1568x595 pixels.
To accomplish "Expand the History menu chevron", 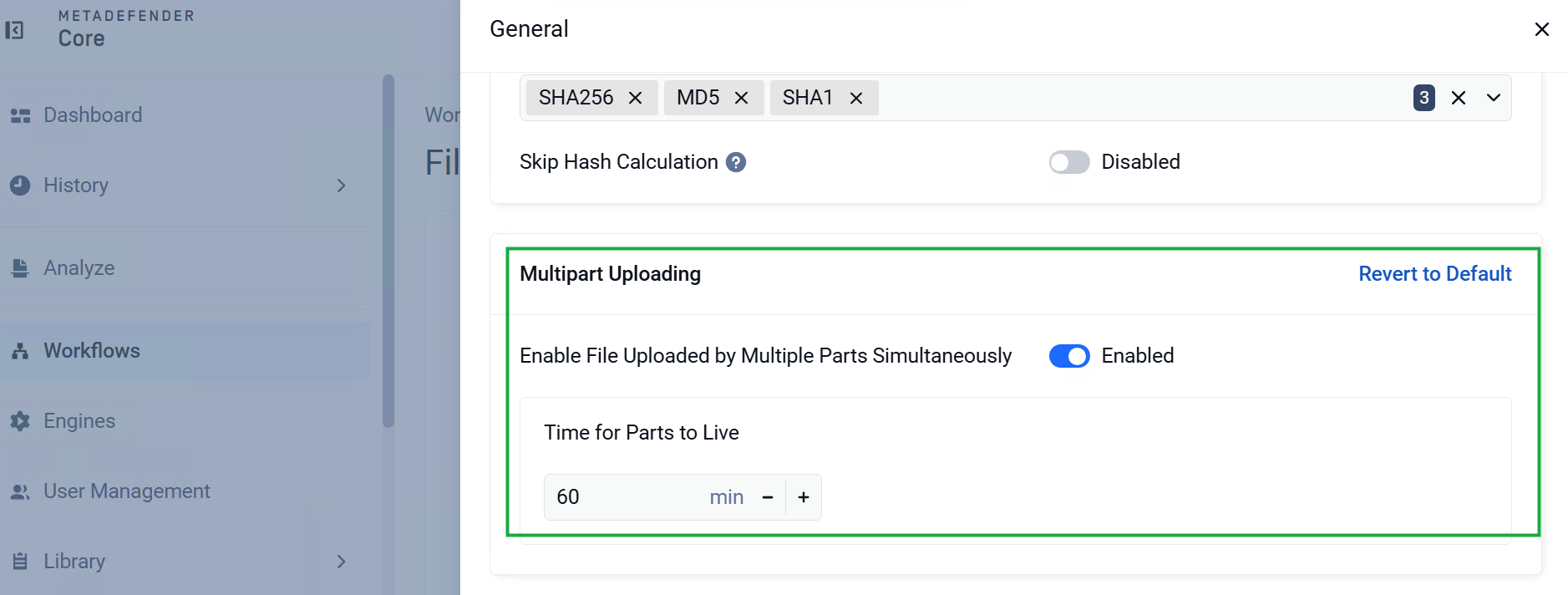I will (x=341, y=186).
